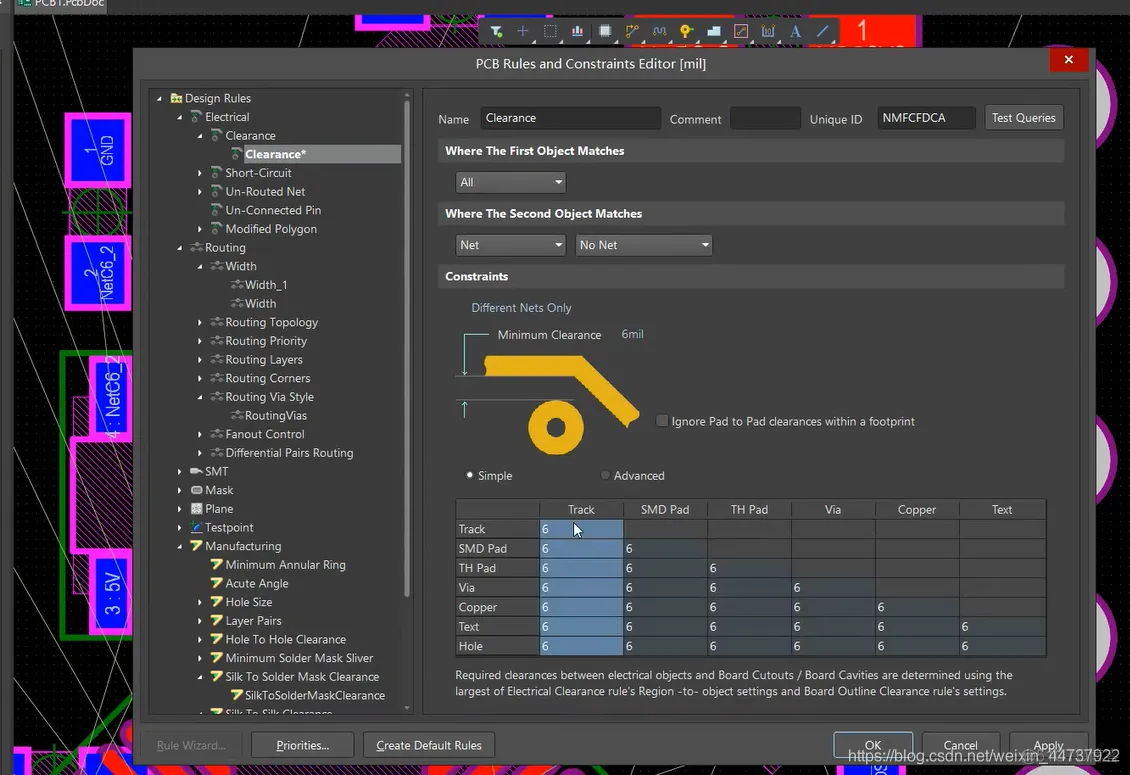Click the Rule Wizard button
Viewport: 1130px width, 775px height.
tap(191, 745)
